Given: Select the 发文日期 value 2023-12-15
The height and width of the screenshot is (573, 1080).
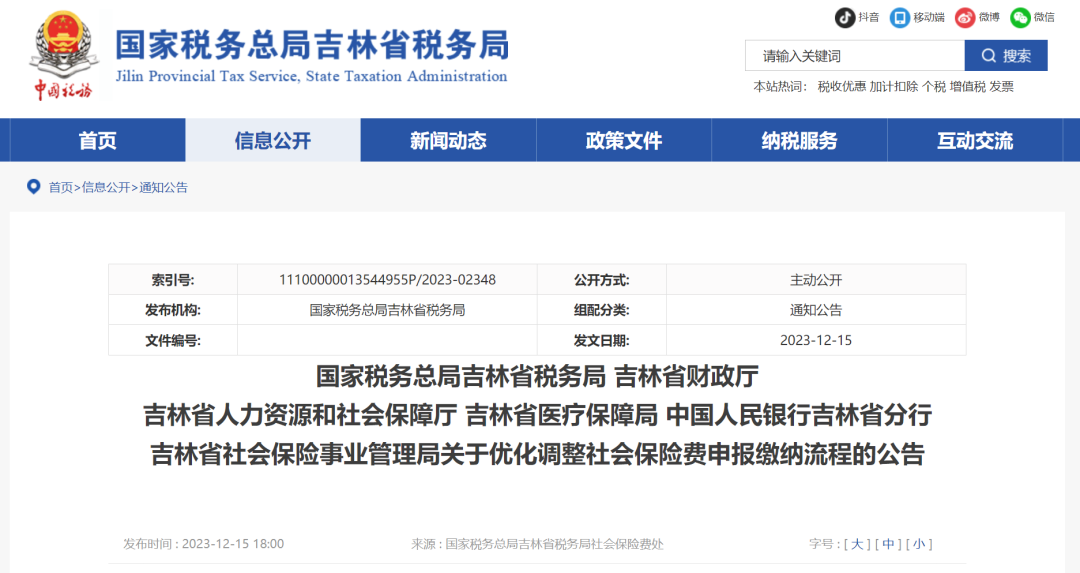Looking at the screenshot, I should [x=816, y=340].
